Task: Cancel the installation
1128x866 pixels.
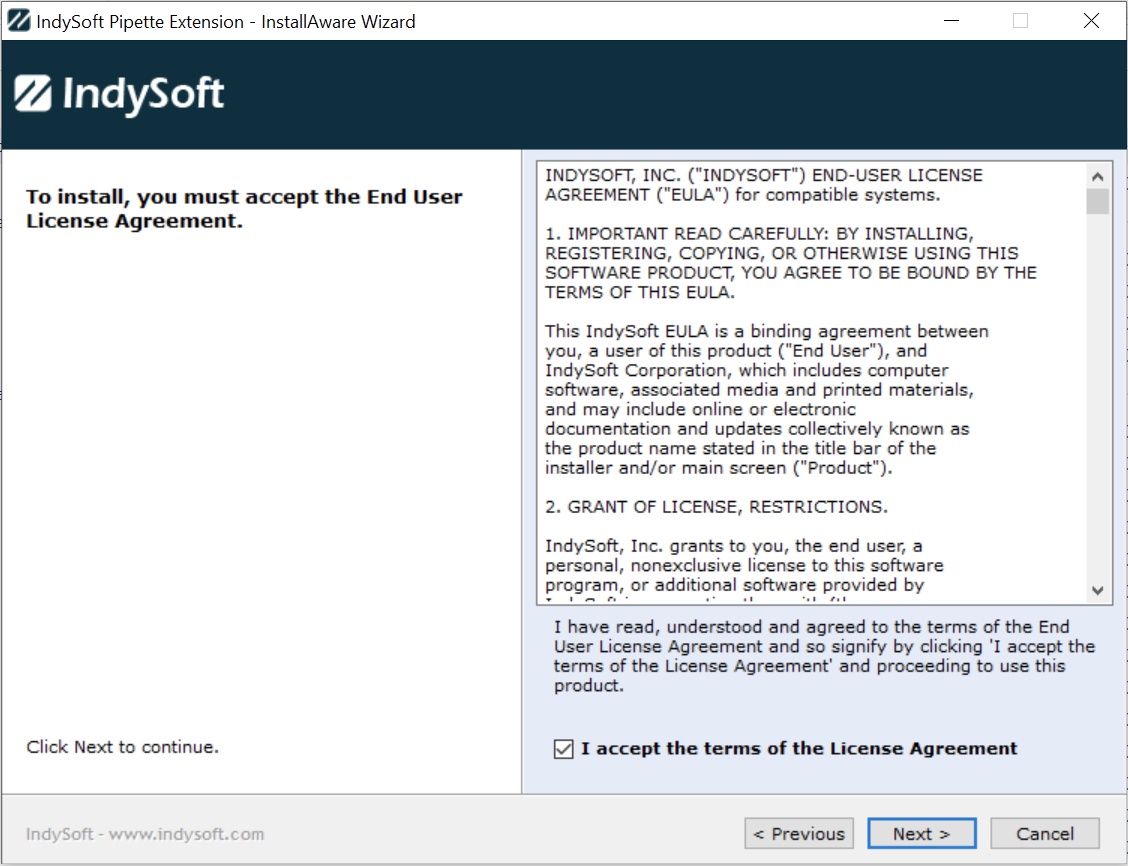Action: pyautogui.click(x=1044, y=834)
